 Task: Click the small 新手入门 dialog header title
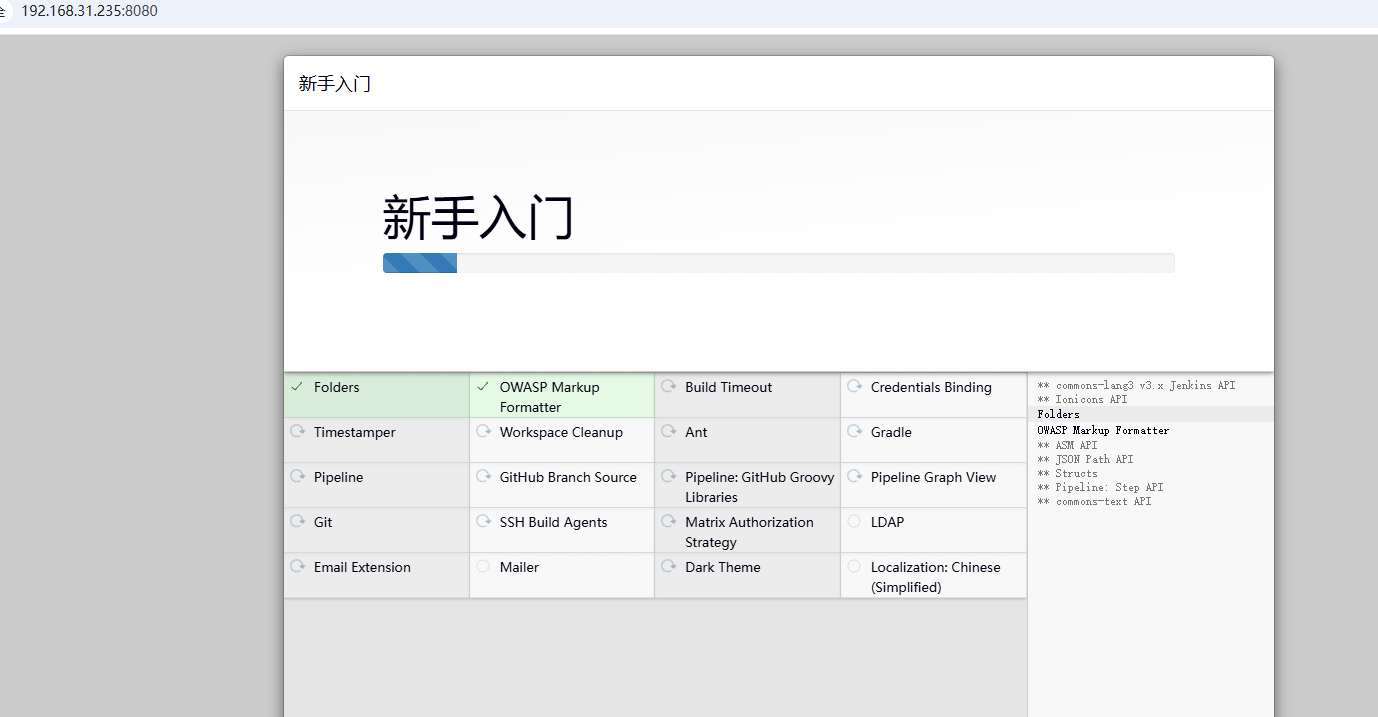point(334,84)
